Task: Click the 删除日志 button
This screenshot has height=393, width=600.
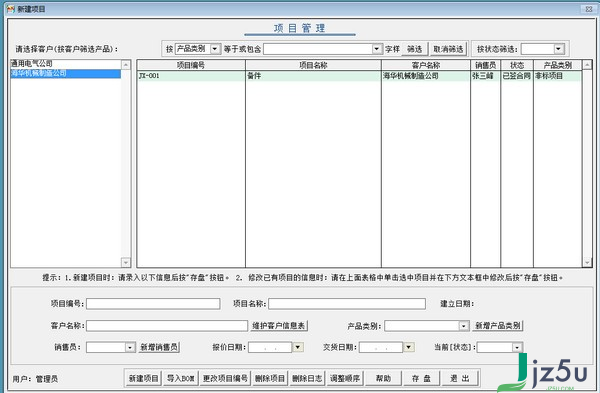Action: 307,378
